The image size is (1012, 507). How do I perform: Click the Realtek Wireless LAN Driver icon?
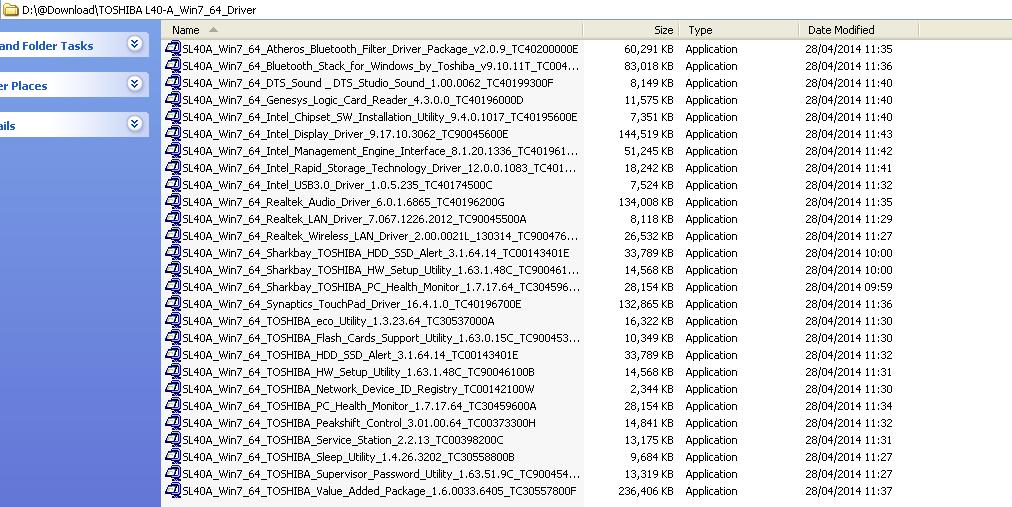point(173,235)
